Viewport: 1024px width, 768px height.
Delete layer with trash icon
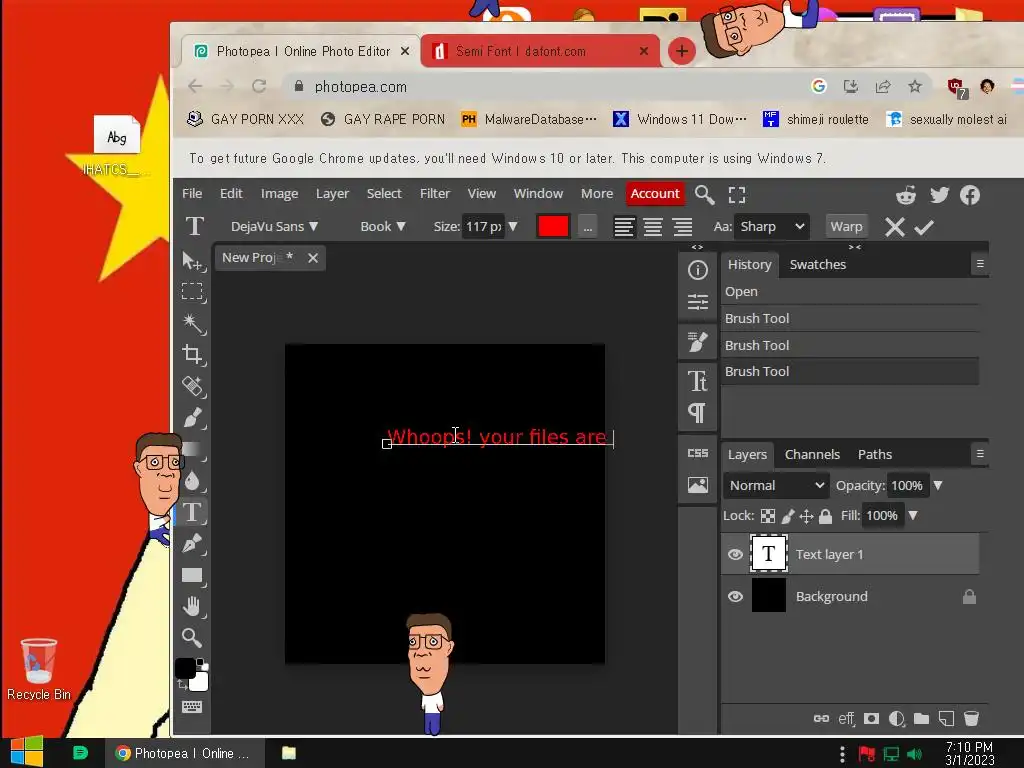[x=971, y=718]
